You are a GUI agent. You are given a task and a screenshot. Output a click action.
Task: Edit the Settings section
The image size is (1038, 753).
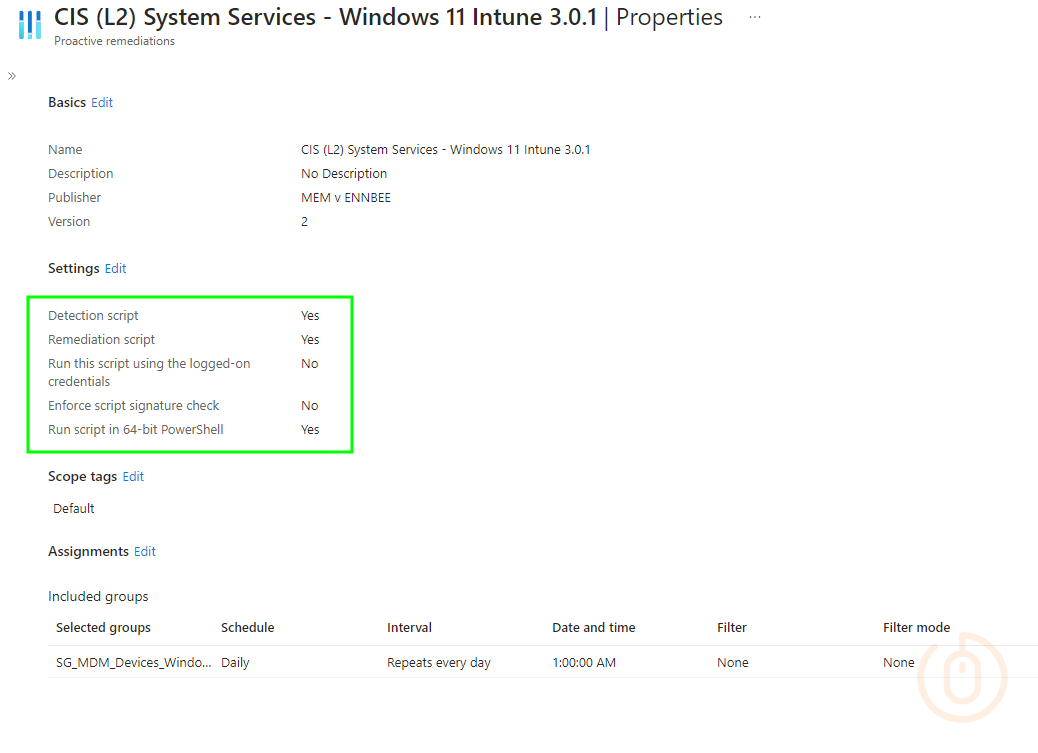tap(115, 268)
